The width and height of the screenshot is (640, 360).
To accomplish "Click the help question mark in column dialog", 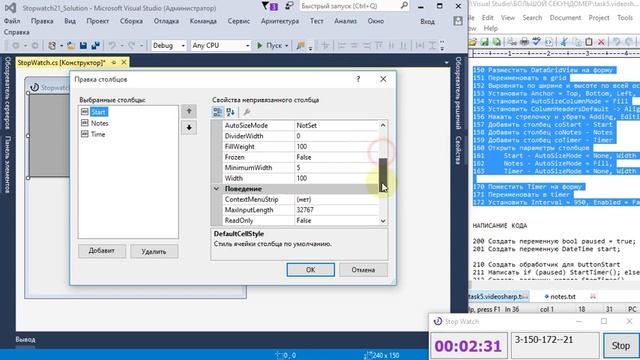I will tap(358, 79).
